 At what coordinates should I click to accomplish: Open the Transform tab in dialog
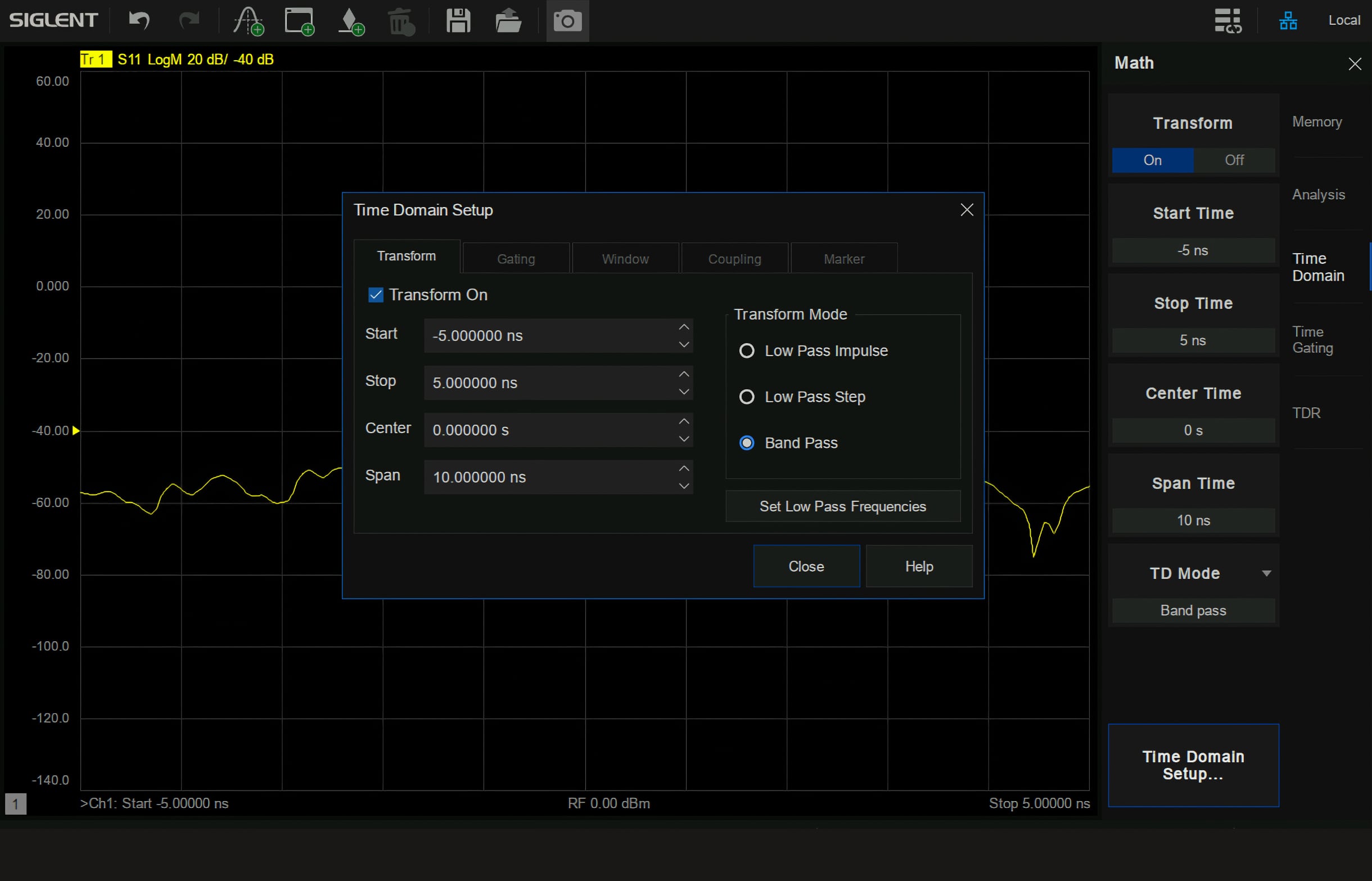click(407, 257)
